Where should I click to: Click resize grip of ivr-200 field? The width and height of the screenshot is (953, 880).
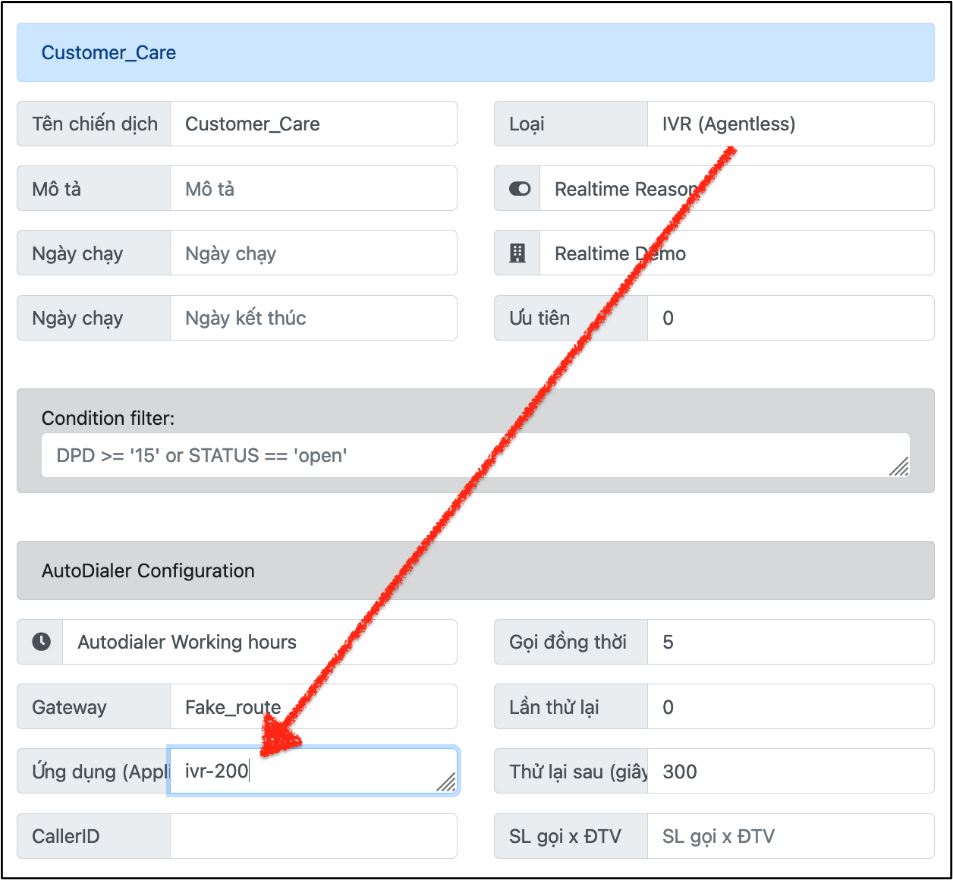[x=446, y=783]
